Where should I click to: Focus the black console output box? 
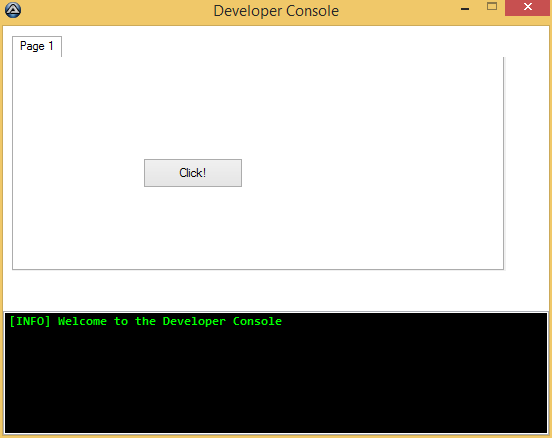[x=276, y=373]
